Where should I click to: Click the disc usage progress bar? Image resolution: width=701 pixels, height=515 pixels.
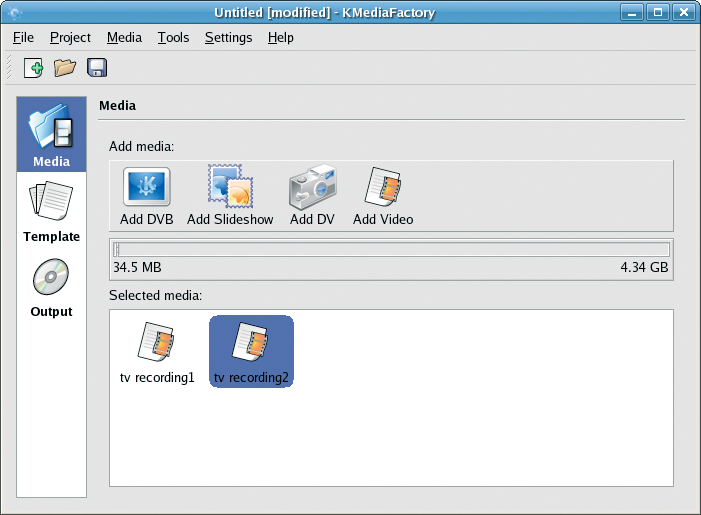(391, 249)
